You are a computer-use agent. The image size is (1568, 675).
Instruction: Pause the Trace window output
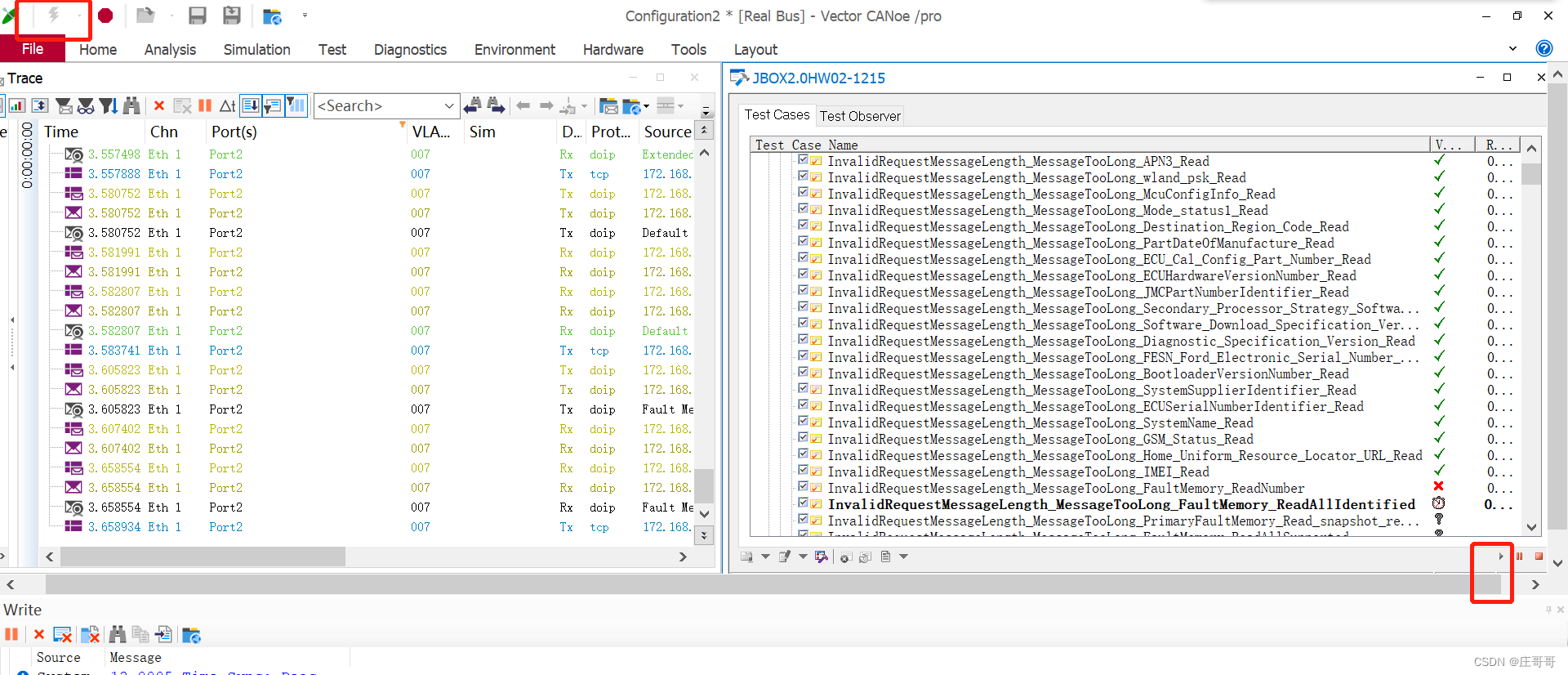(x=205, y=105)
